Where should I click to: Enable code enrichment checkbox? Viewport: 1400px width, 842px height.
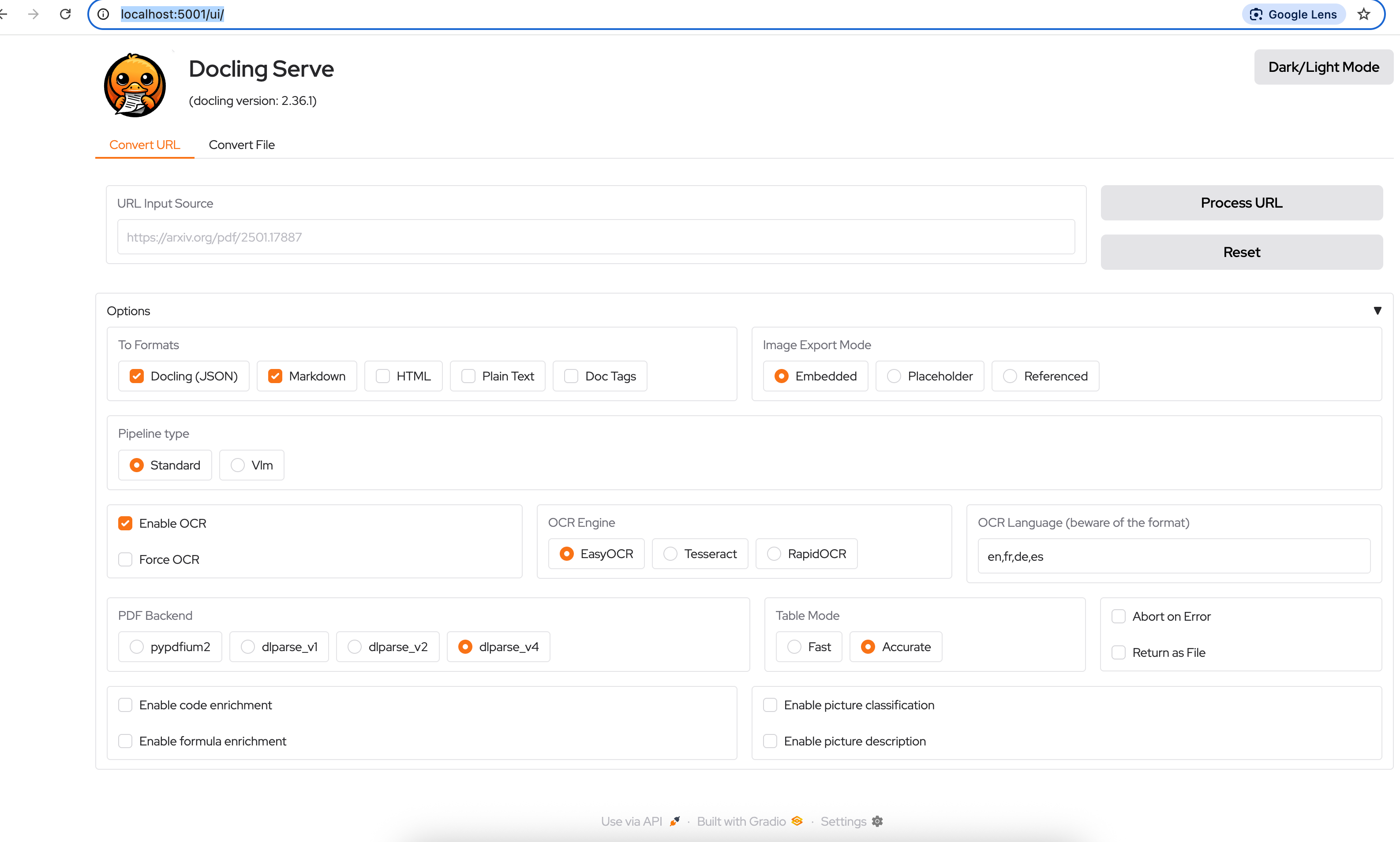125,705
